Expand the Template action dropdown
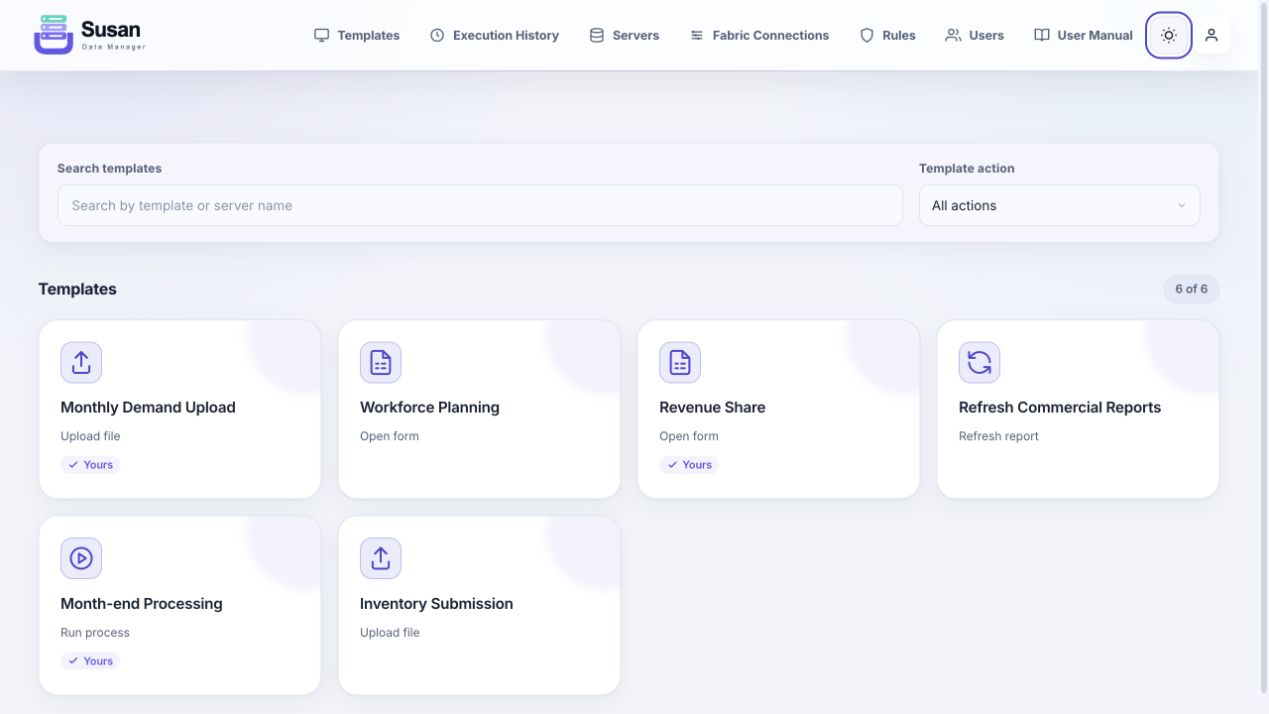1269x714 pixels. pos(1059,205)
